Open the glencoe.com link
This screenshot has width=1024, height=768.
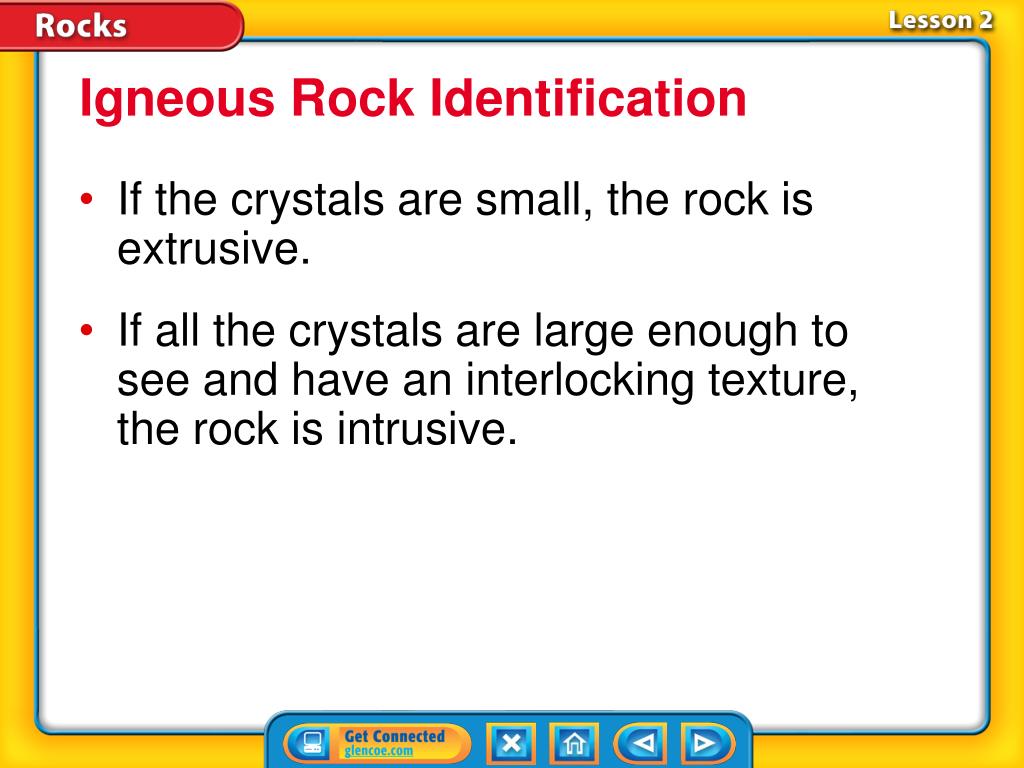[379, 751]
